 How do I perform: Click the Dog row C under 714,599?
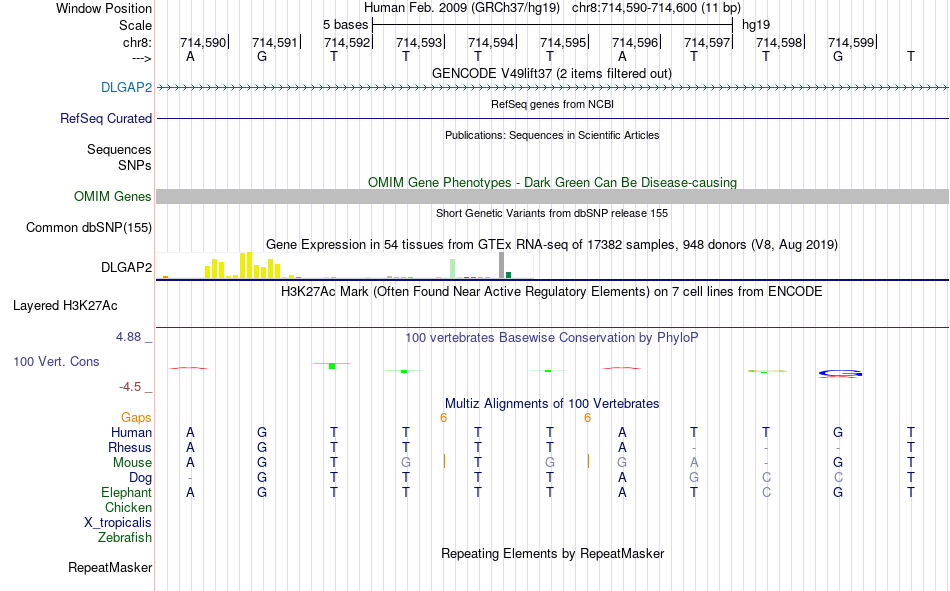(838, 478)
